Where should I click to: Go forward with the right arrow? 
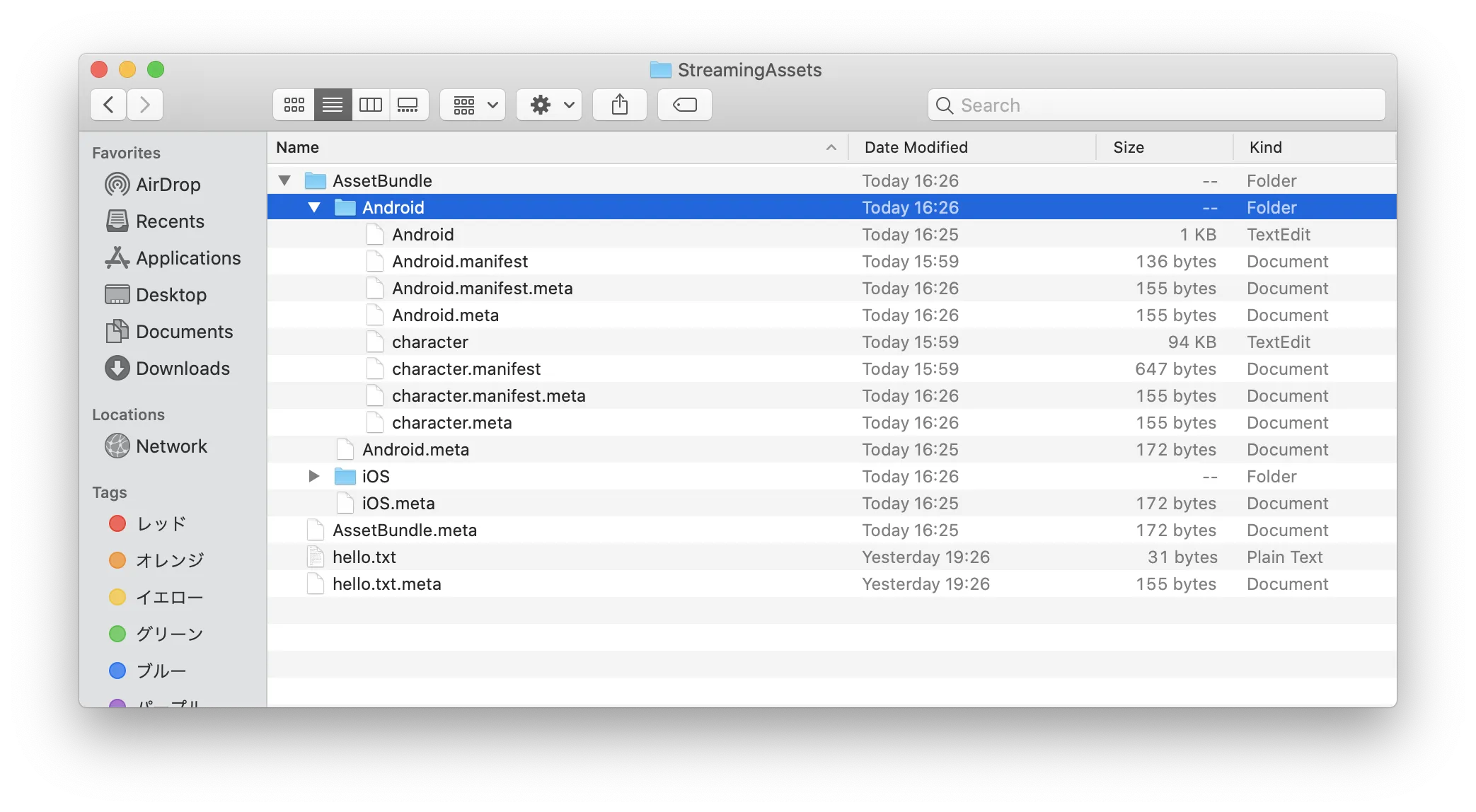(x=145, y=105)
